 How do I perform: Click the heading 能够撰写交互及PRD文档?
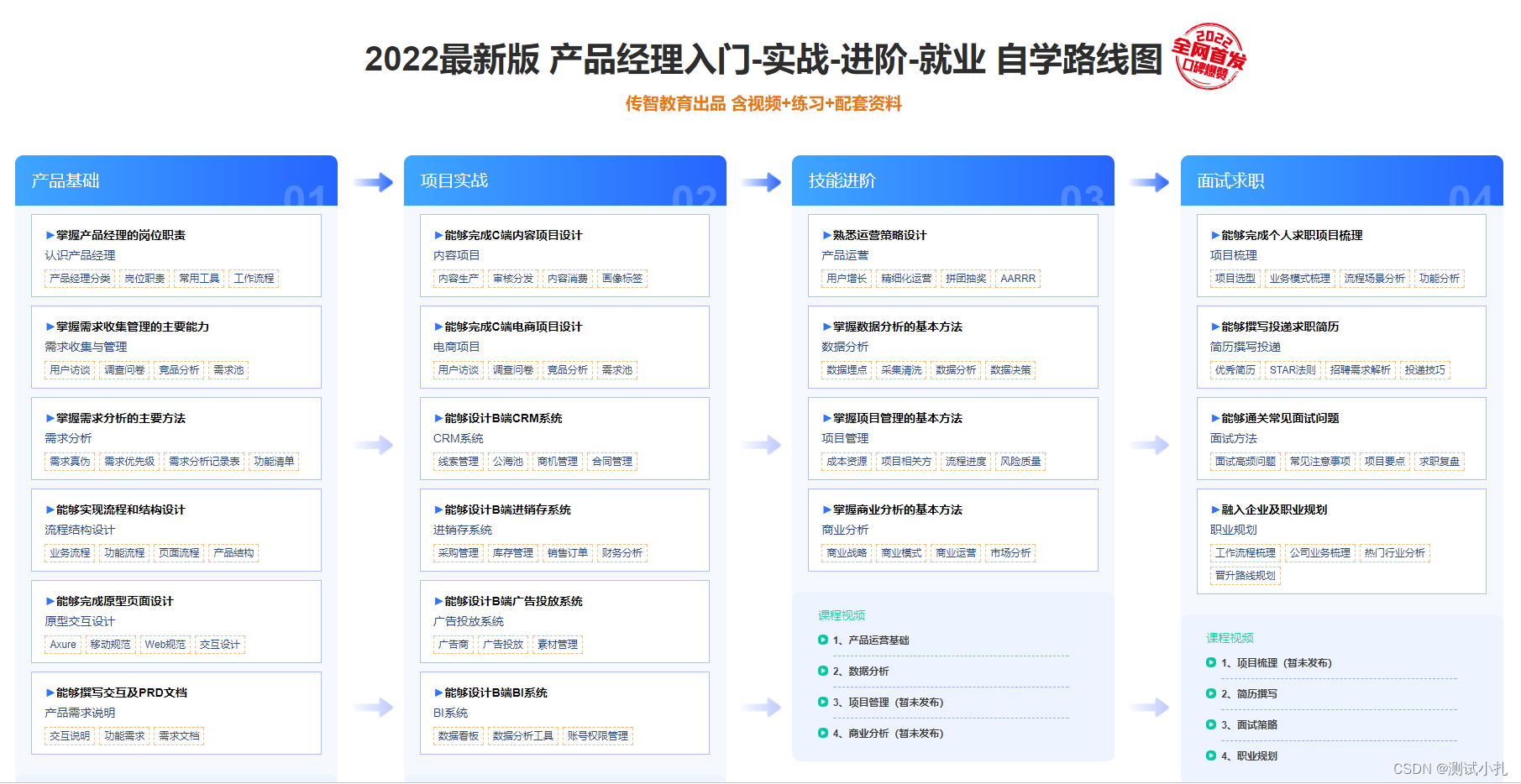tap(122, 693)
